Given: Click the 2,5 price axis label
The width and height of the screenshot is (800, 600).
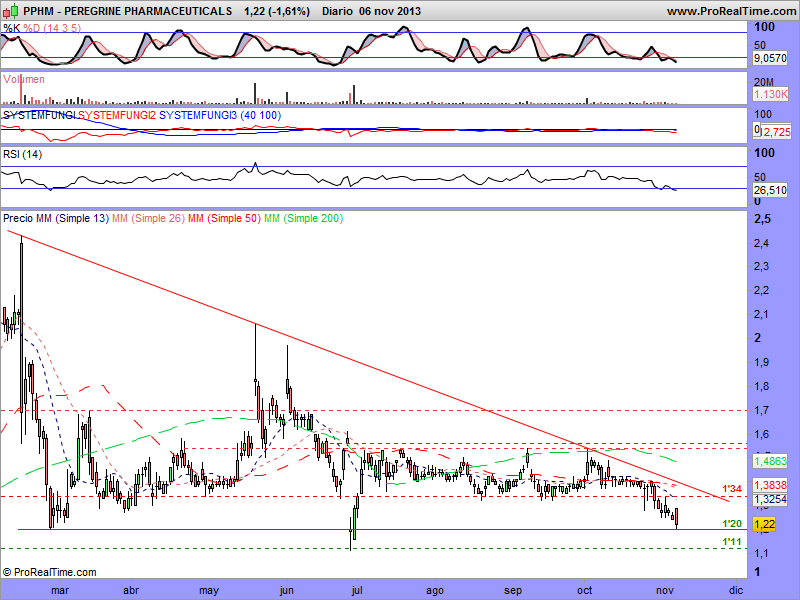Looking at the screenshot, I should [x=762, y=219].
